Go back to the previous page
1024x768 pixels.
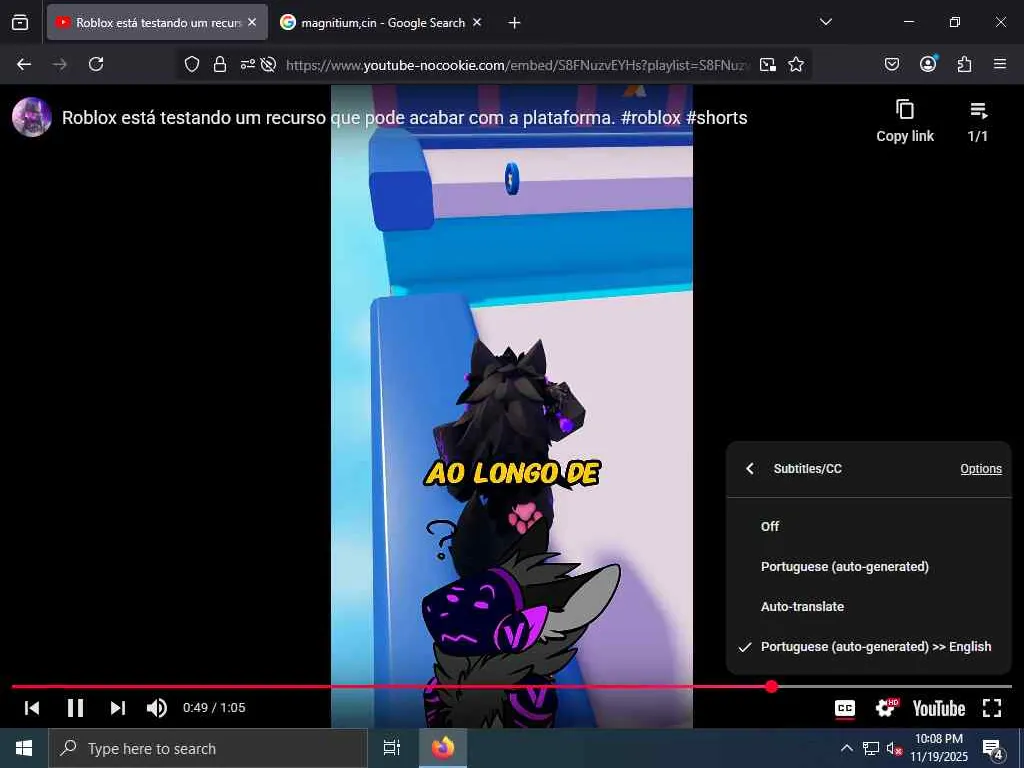coord(24,64)
